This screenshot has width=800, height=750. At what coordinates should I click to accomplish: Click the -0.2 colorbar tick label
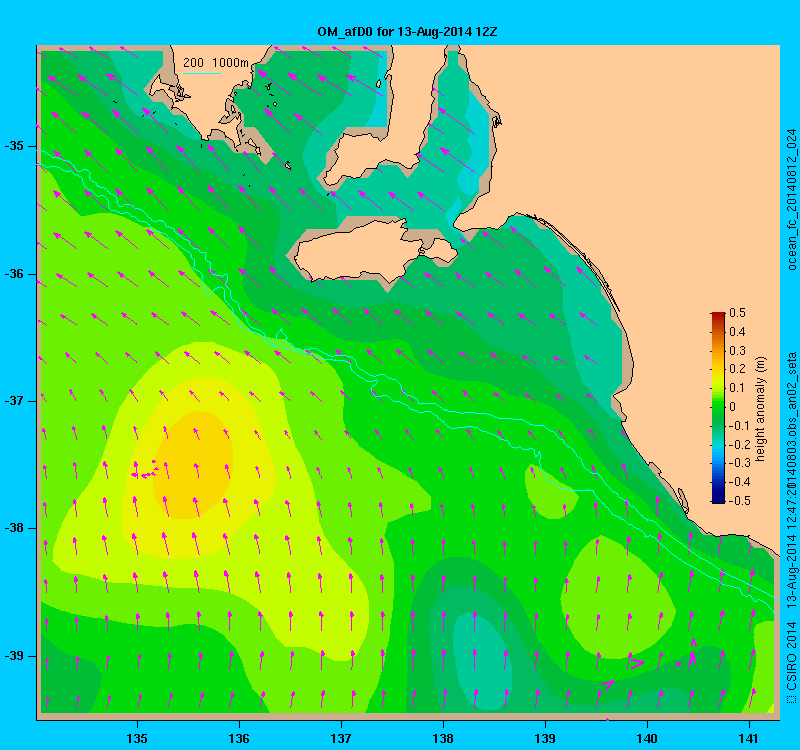click(x=739, y=444)
